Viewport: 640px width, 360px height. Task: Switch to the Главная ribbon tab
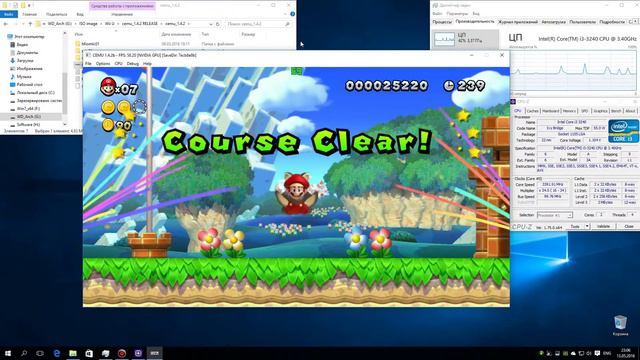29,14
